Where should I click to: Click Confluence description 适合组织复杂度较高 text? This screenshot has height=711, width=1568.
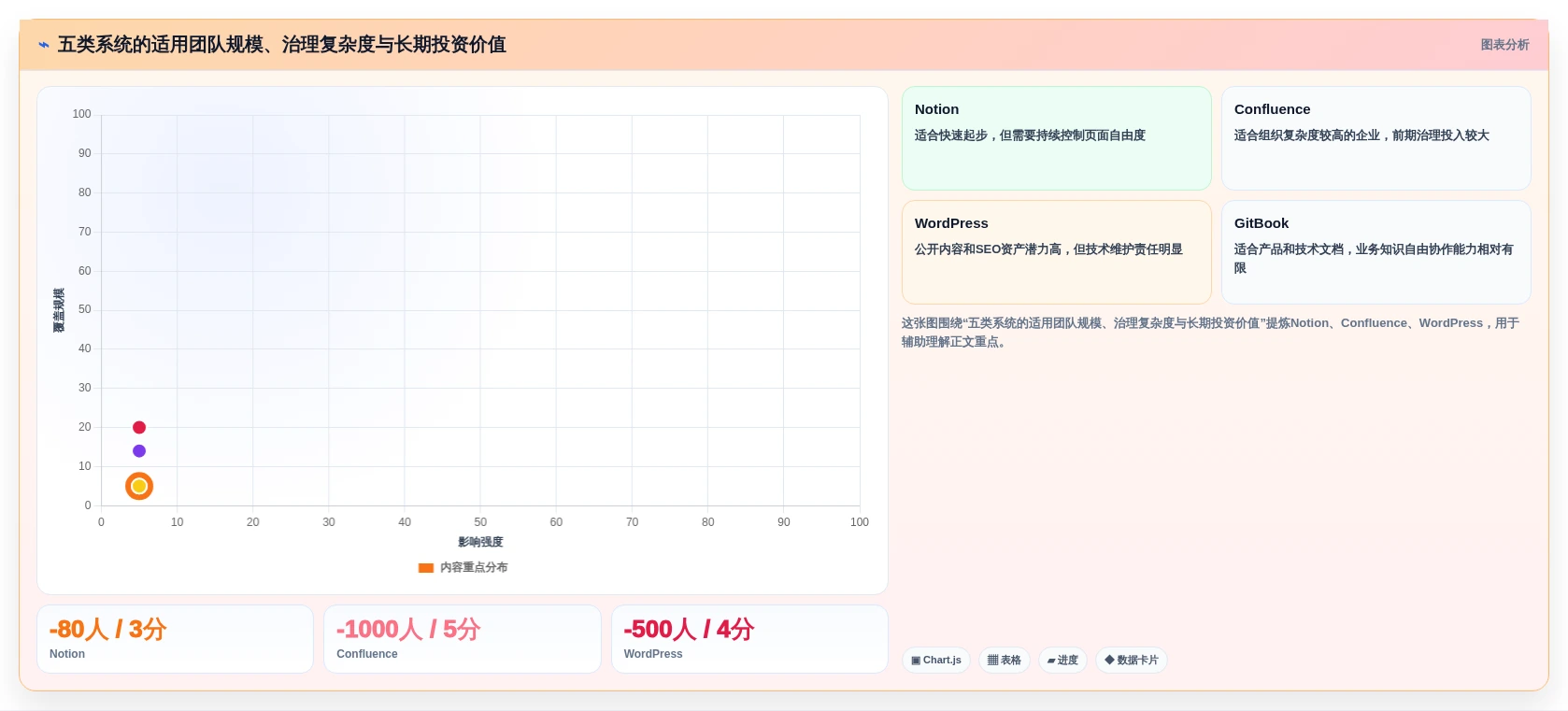click(x=1361, y=135)
